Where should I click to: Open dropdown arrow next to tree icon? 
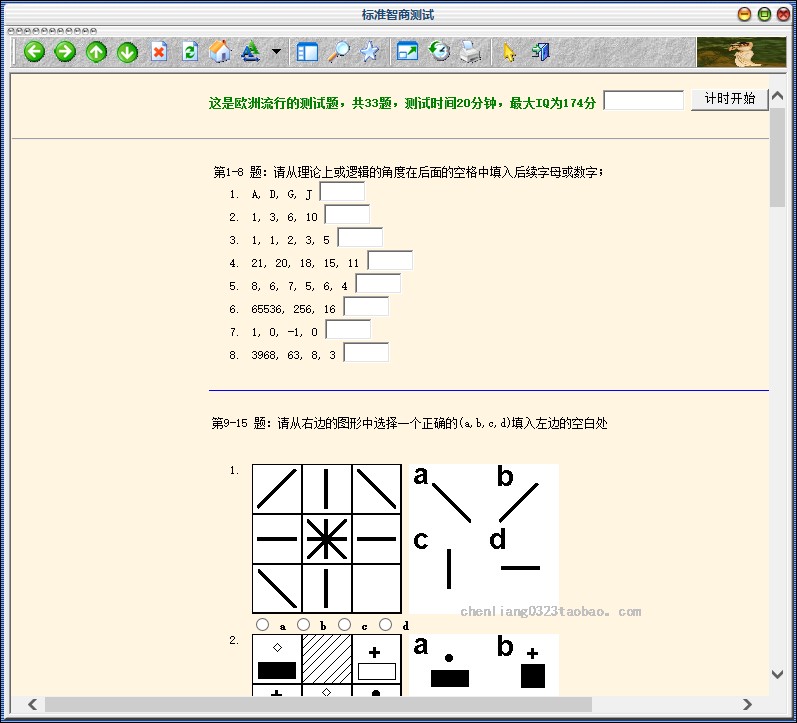click(276, 51)
